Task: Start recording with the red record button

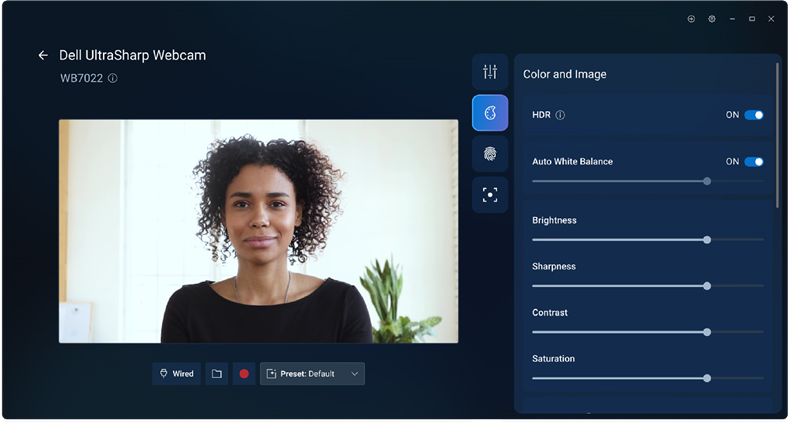Action: (x=244, y=374)
